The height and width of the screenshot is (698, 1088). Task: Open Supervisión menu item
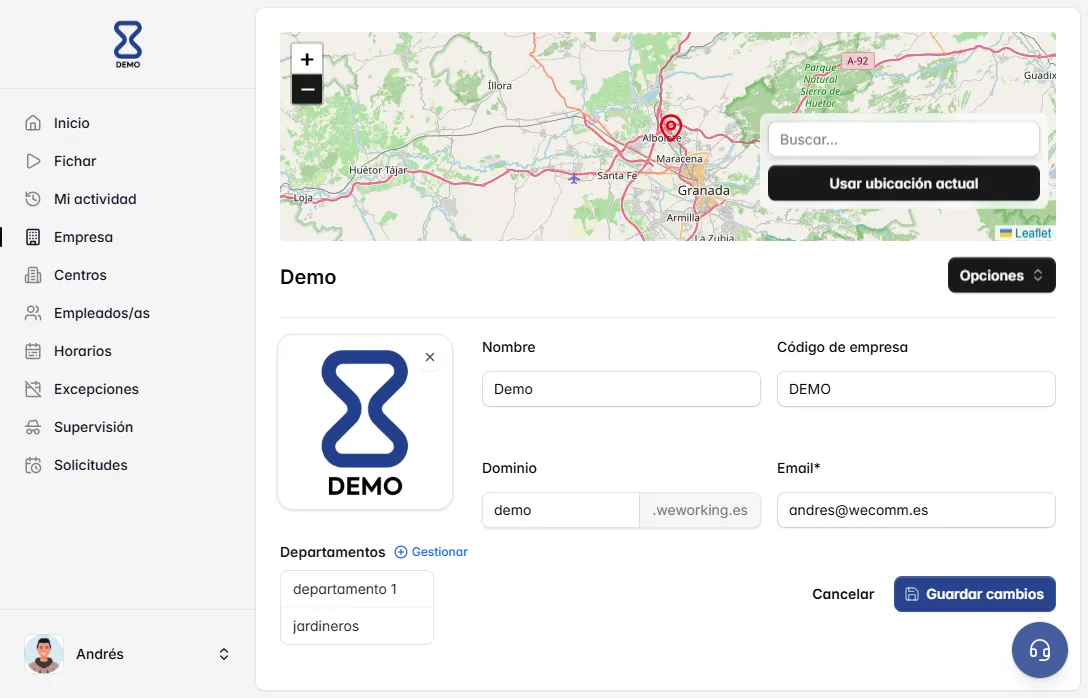(x=94, y=427)
